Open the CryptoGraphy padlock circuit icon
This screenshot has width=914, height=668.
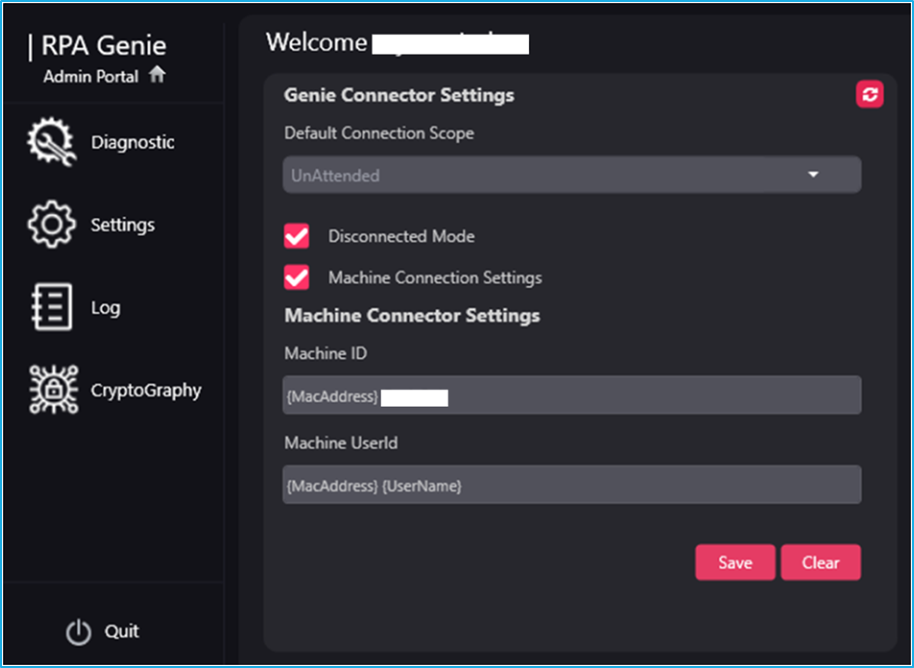50,391
